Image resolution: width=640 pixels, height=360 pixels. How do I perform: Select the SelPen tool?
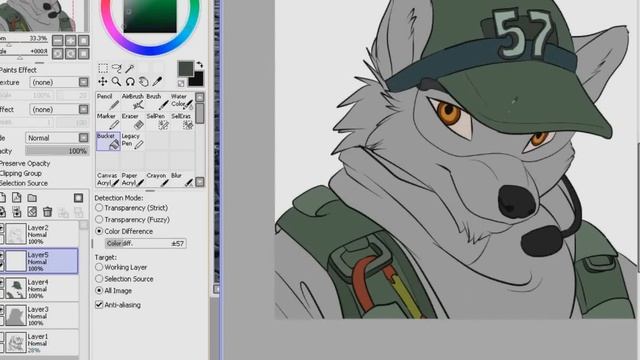pyautogui.click(x=157, y=121)
